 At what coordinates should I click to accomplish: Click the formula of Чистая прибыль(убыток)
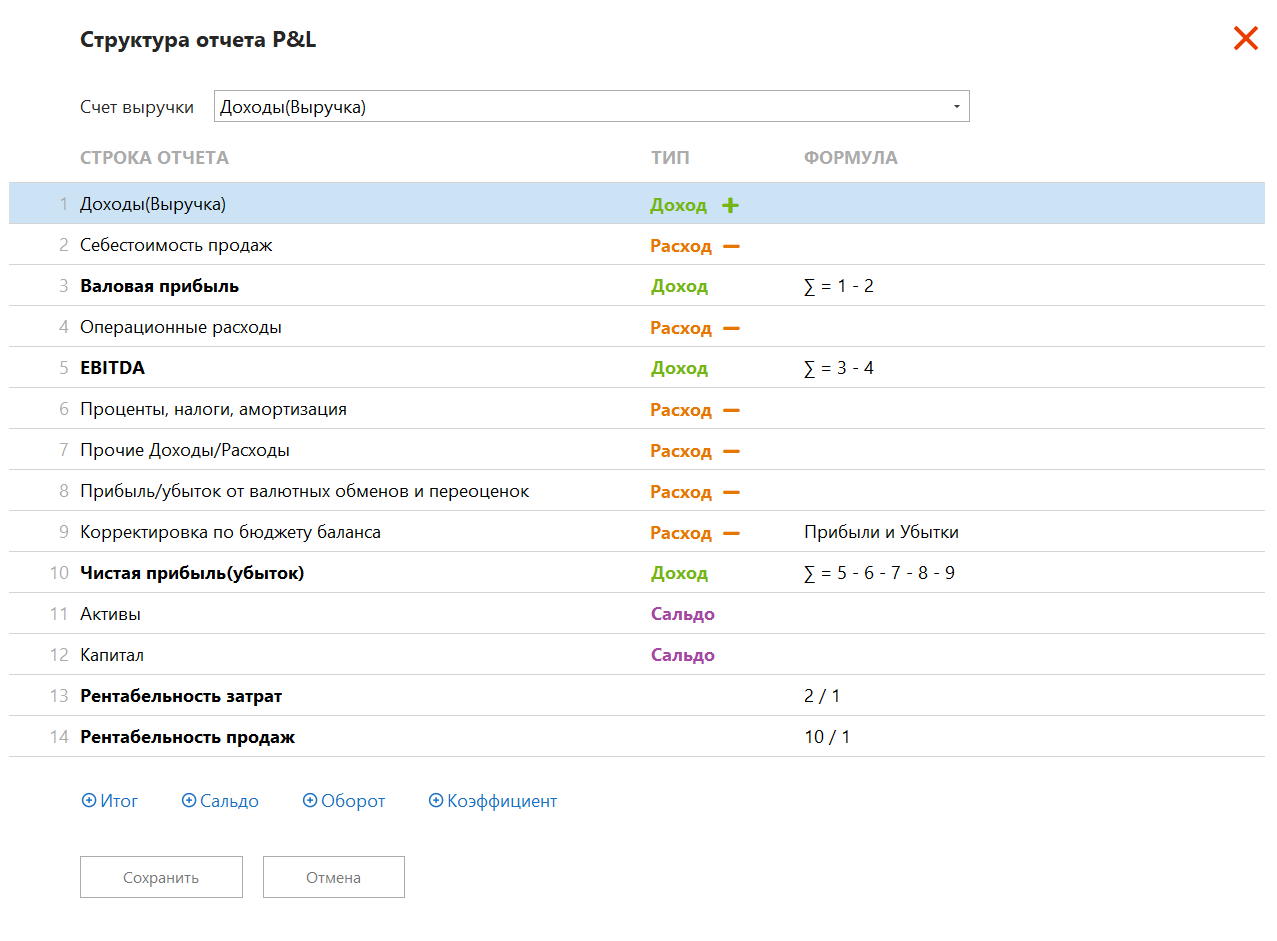pyautogui.click(x=879, y=574)
